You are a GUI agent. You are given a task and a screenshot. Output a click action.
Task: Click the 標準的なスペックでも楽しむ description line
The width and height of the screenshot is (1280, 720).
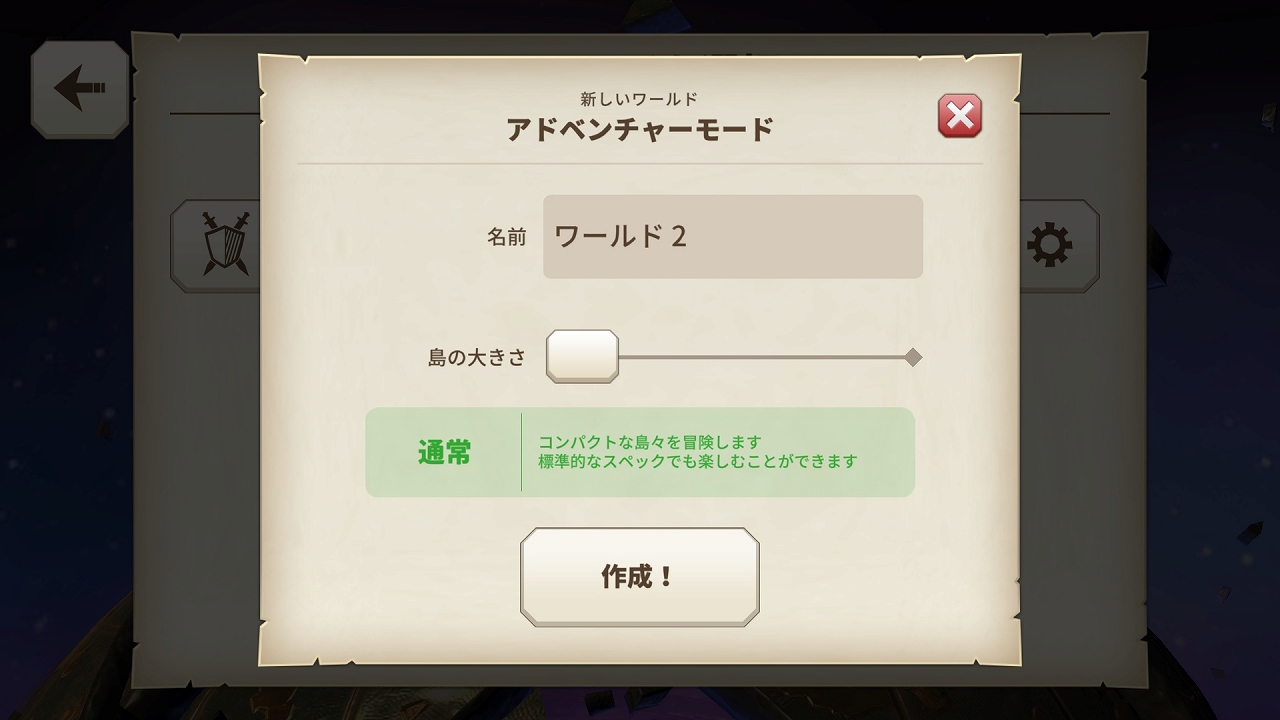(698, 462)
